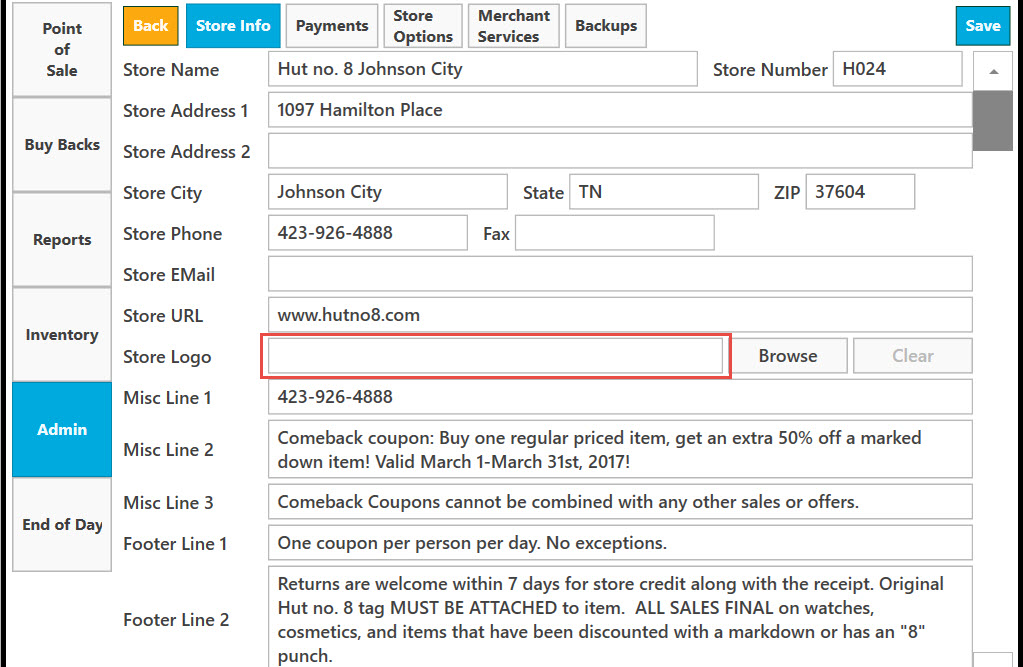This screenshot has height=667, width=1023.
Task: Click the Store Logo label
Action: (167, 357)
